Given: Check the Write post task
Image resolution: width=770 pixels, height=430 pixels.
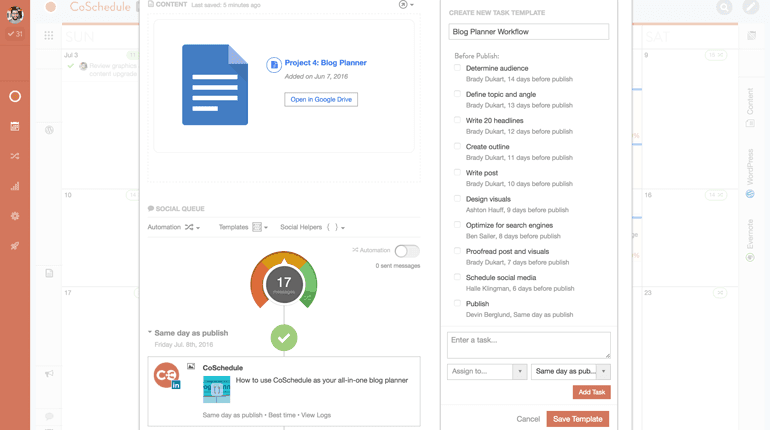Looking at the screenshot, I should 457,172.
